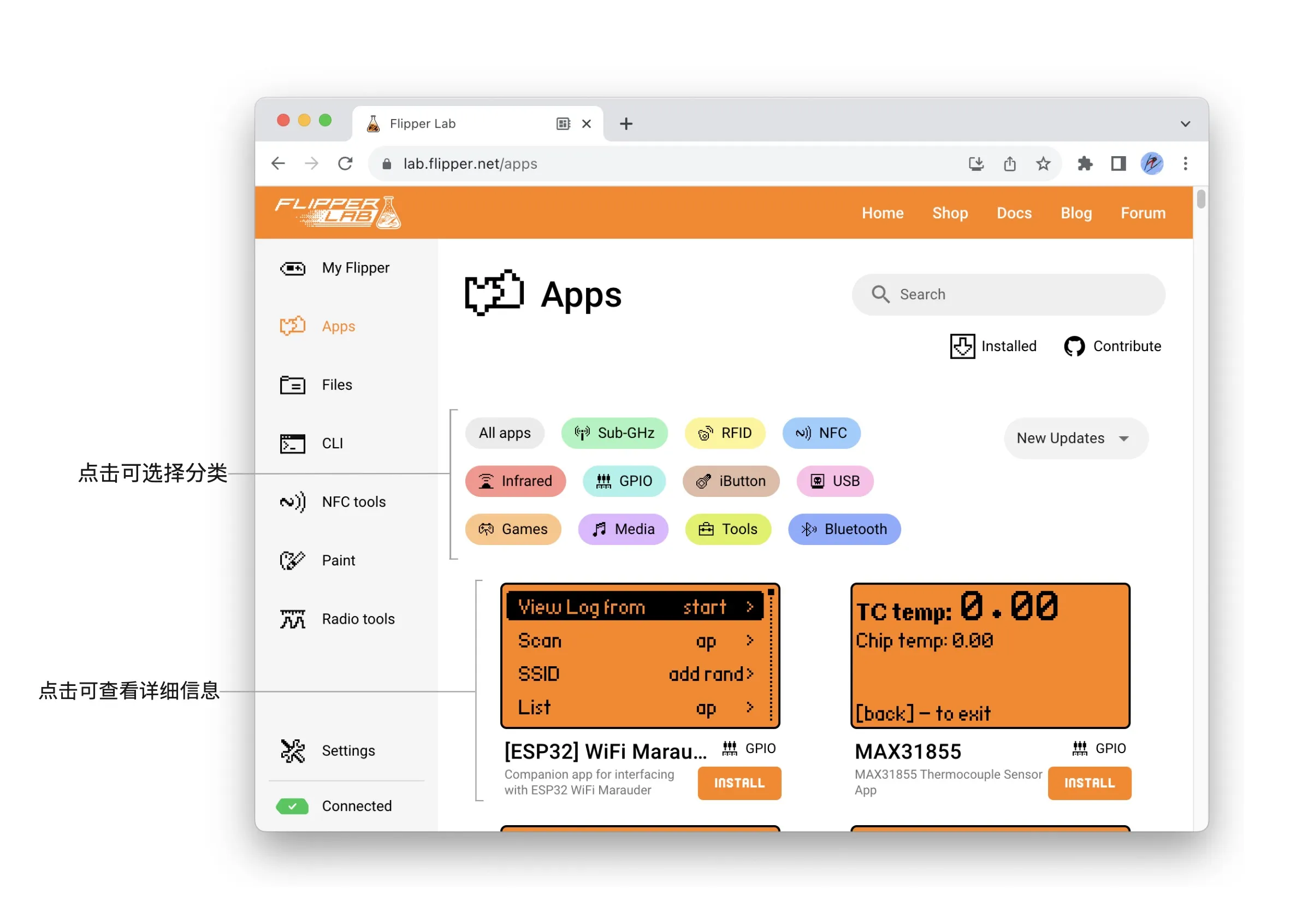1290x924 pixels.
Task: Click the tab's media/reader icon
Action: [563, 123]
